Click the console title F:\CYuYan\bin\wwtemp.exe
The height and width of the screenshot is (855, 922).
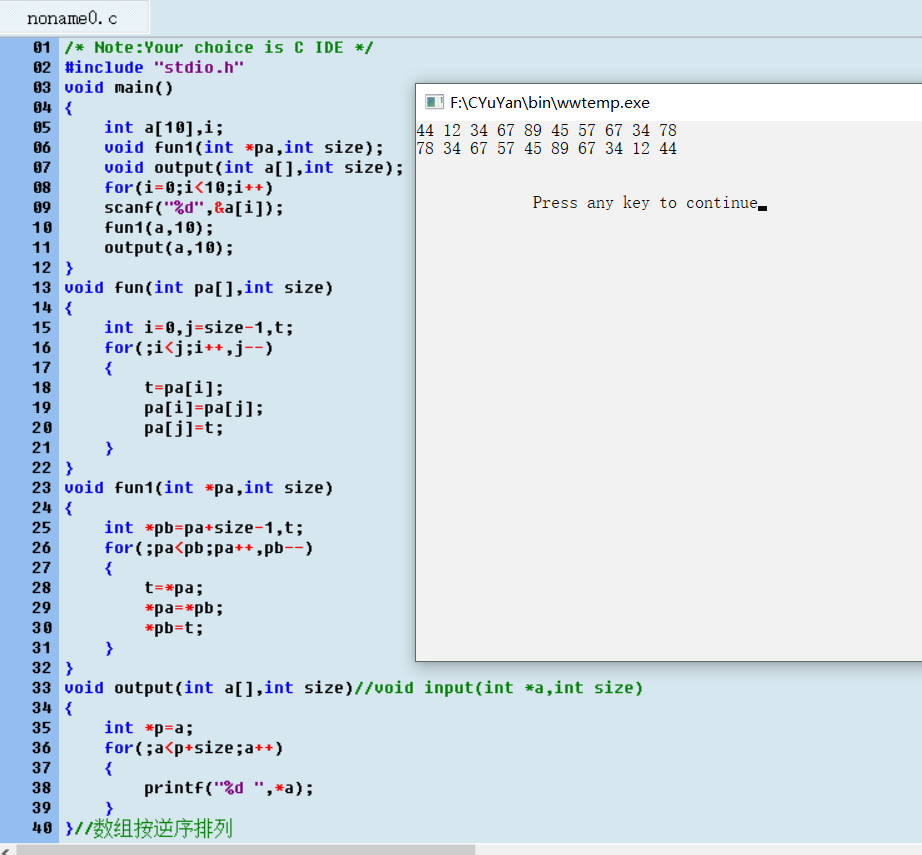tap(550, 103)
